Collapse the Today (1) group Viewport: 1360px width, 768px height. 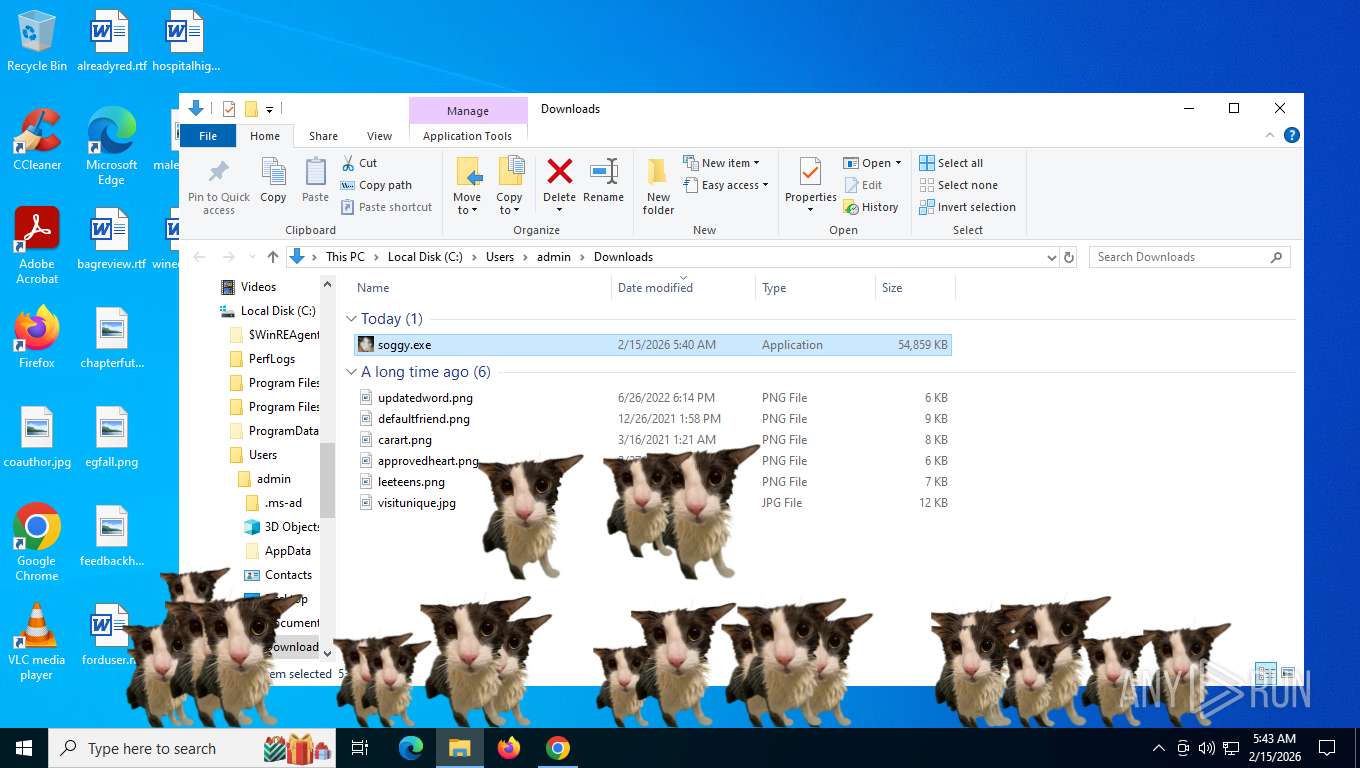click(x=352, y=319)
